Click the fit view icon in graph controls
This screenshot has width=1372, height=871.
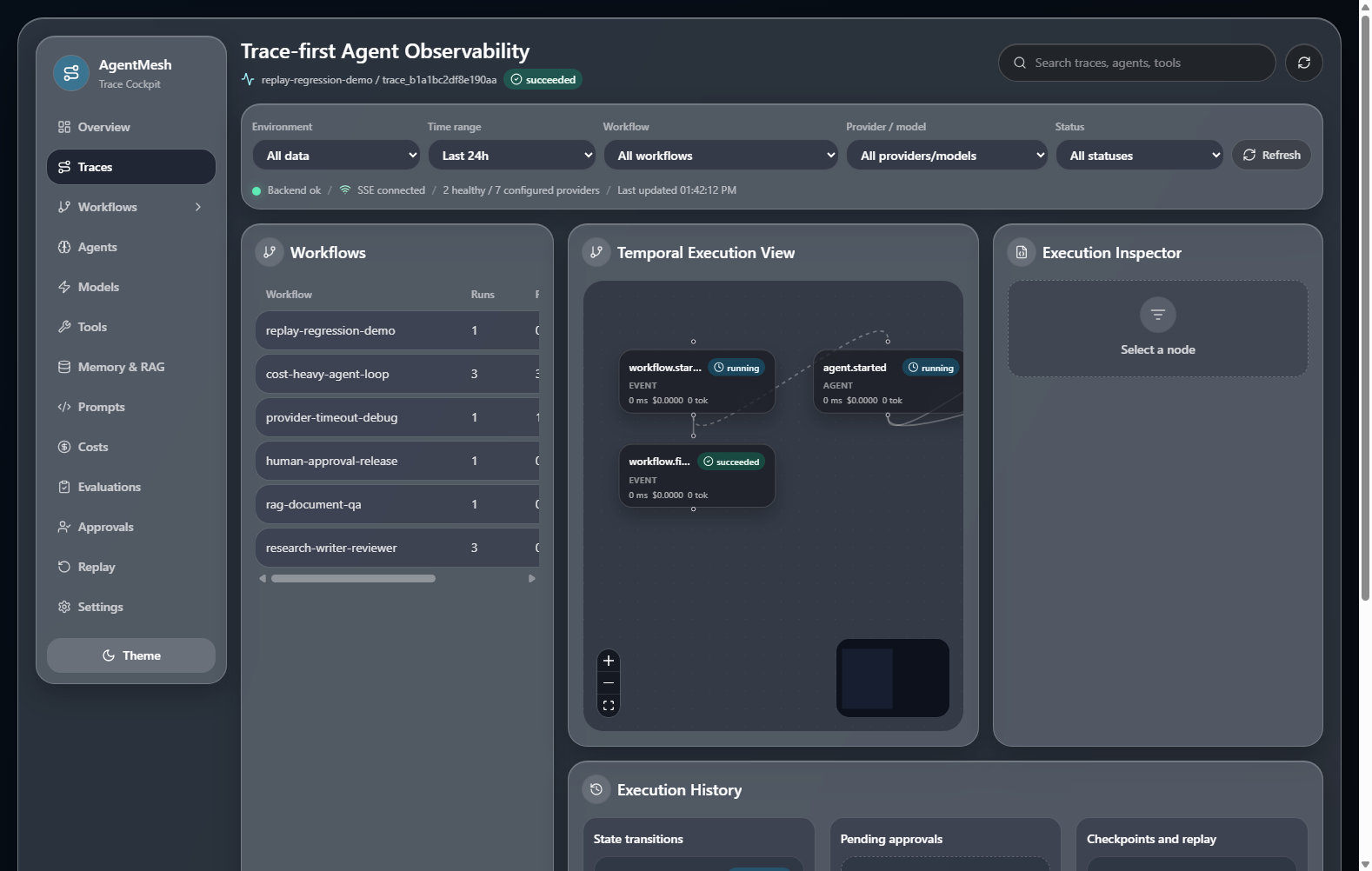coord(609,706)
